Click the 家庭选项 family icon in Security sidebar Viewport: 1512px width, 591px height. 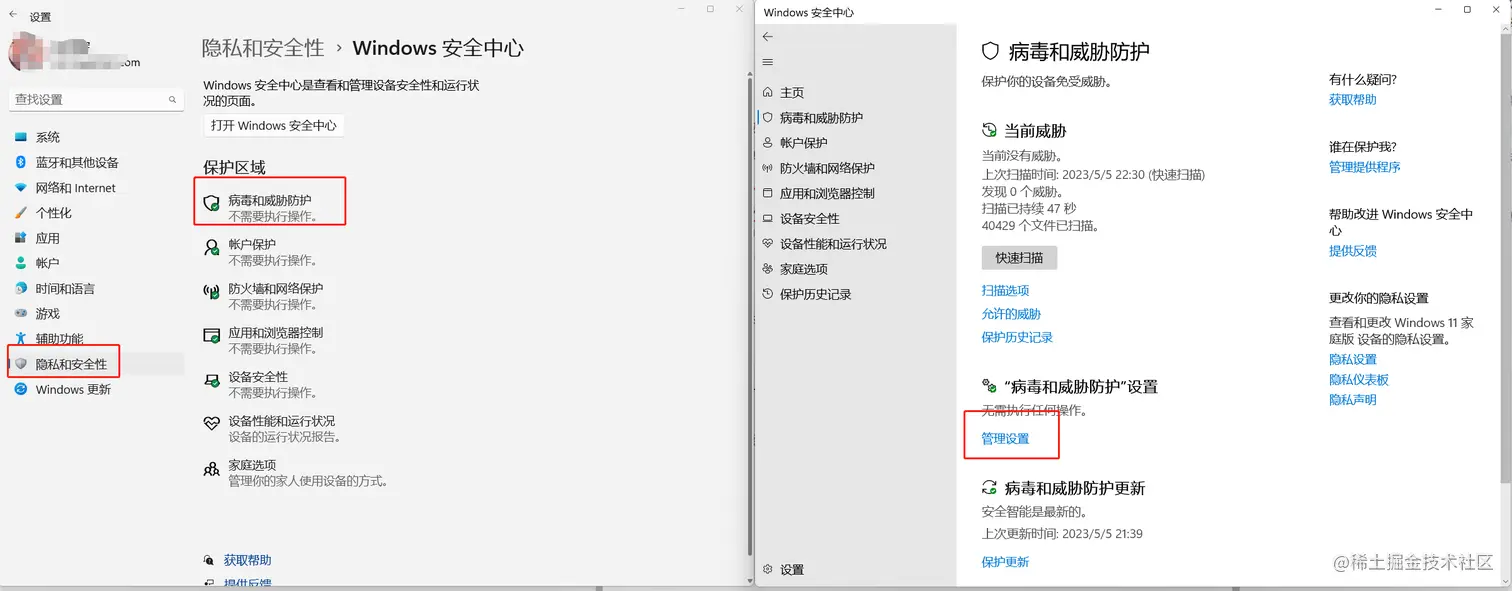[x=768, y=269]
